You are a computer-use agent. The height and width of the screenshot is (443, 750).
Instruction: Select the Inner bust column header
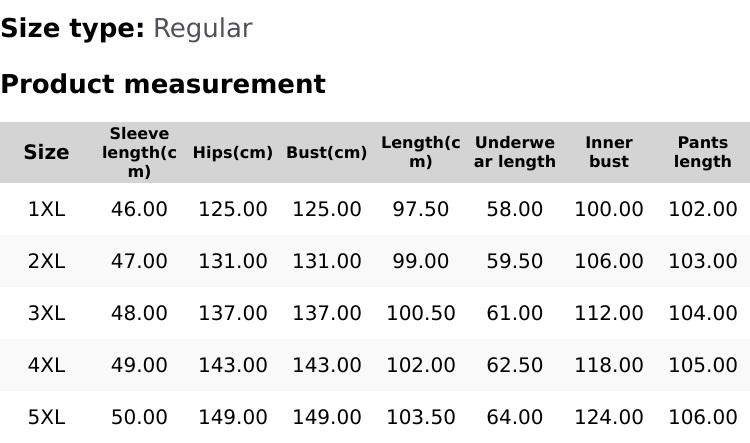[609, 152]
